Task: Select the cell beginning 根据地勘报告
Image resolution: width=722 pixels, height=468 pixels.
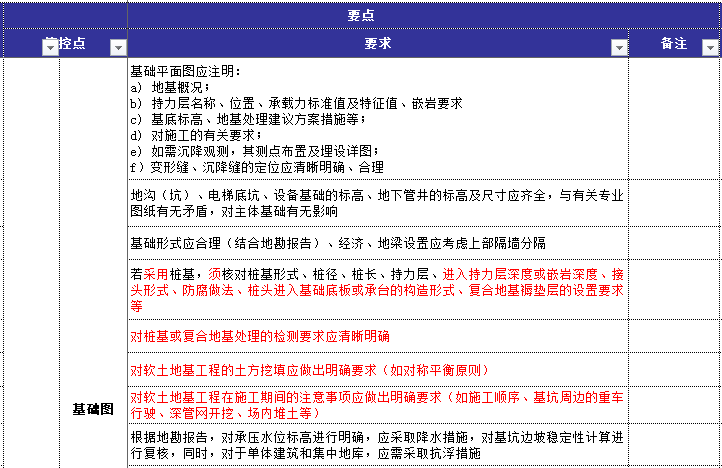Action: tap(378, 445)
